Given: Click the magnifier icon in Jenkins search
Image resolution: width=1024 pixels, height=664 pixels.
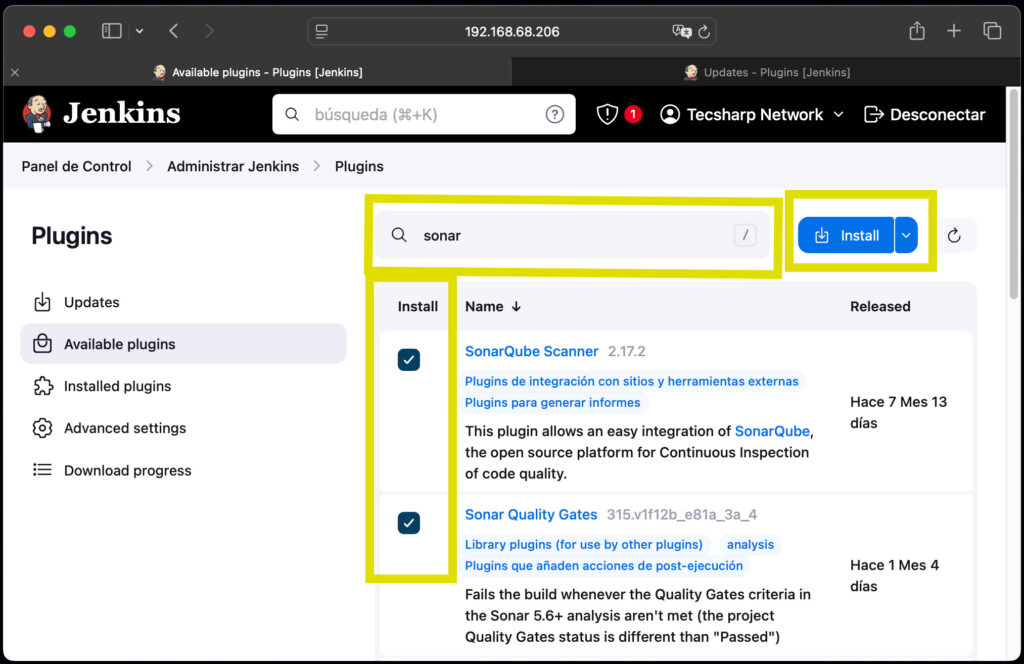Looking at the screenshot, I should click(292, 114).
